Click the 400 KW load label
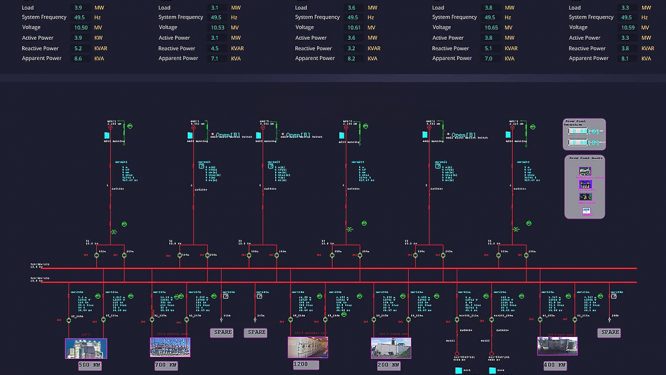Viewport: 666px width, 375px height. (x=555, y=365)
